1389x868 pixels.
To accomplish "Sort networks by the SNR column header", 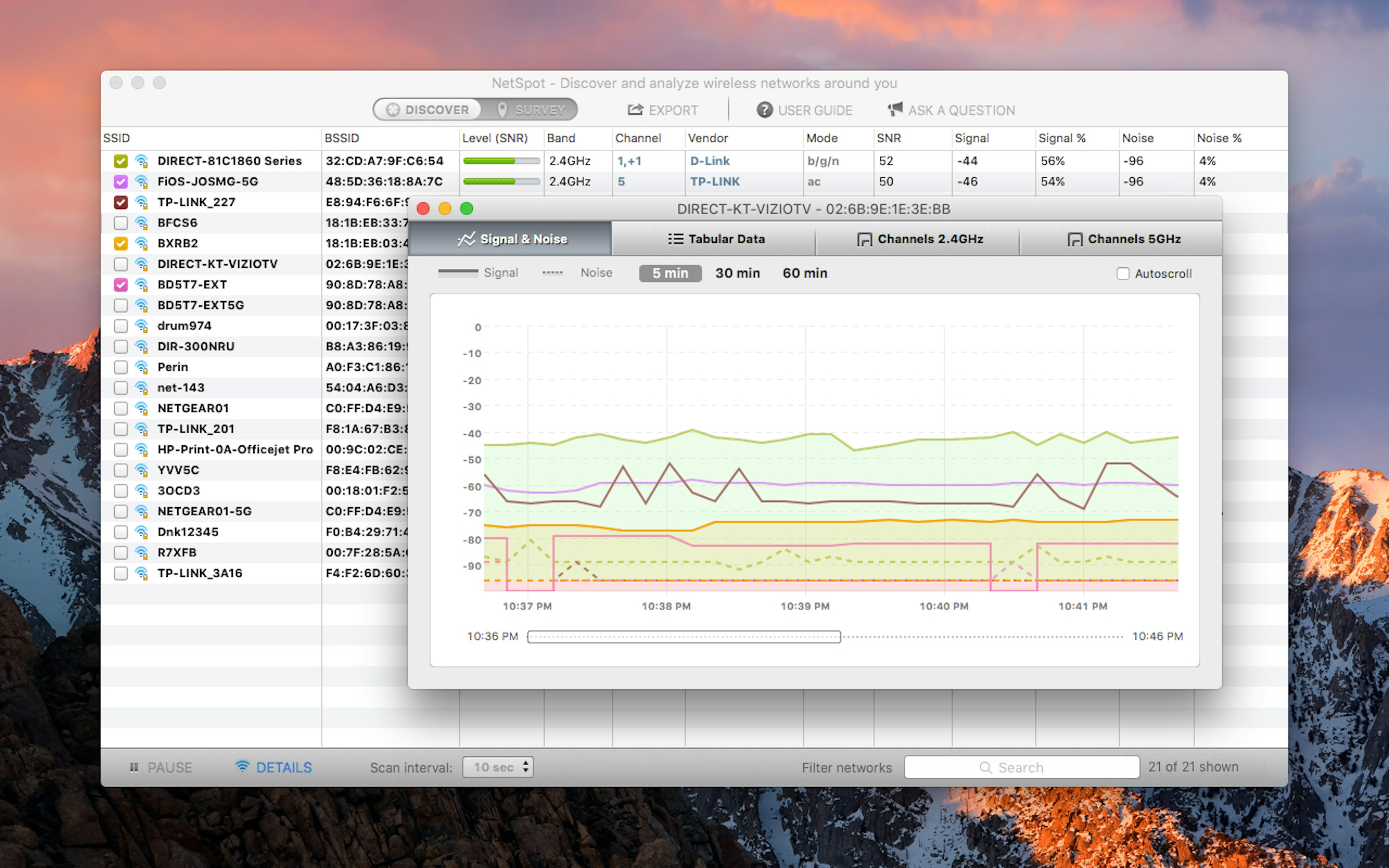I will point(888,138).
